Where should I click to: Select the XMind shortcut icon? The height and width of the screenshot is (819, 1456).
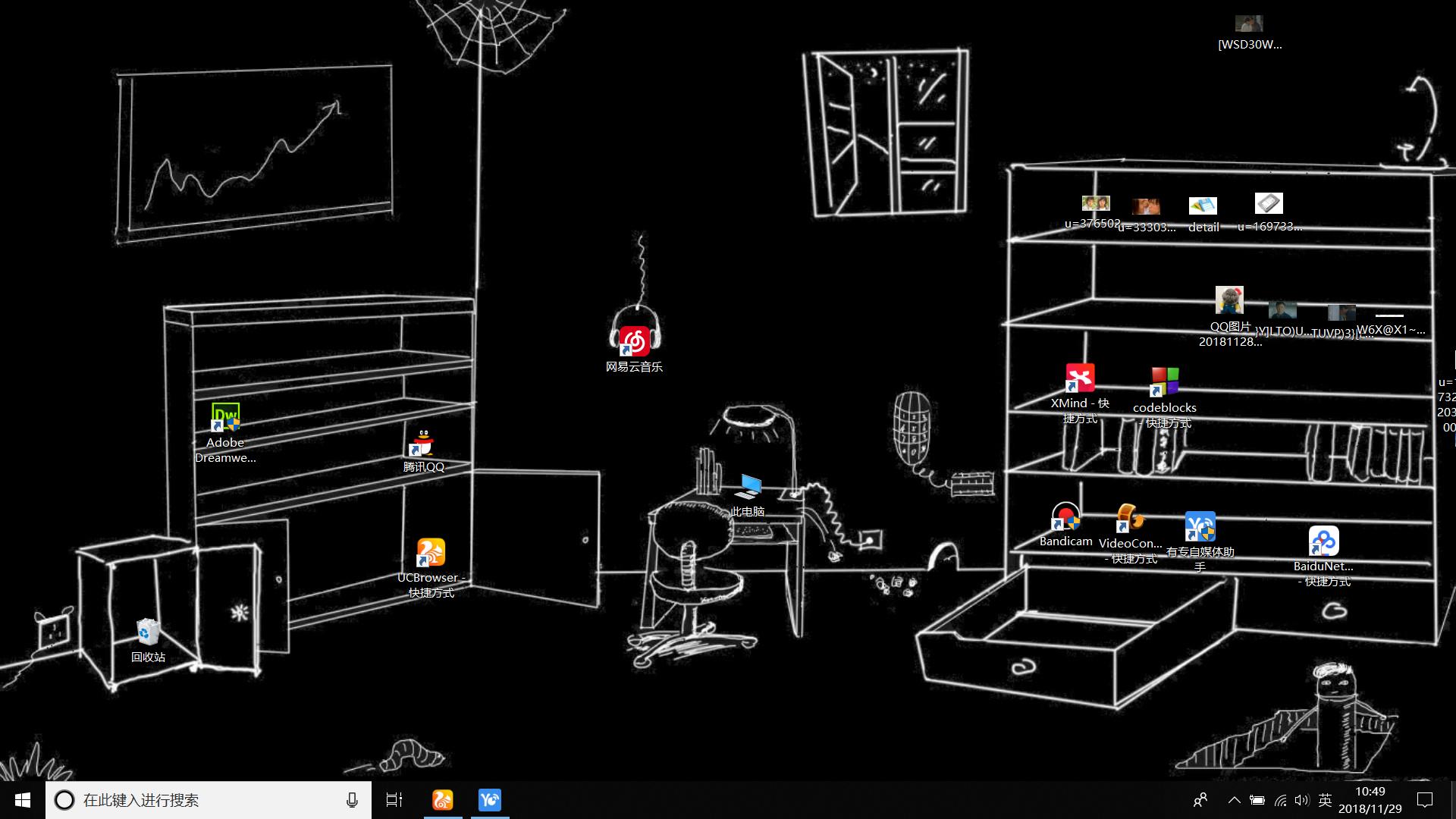tap(1080, 378)
